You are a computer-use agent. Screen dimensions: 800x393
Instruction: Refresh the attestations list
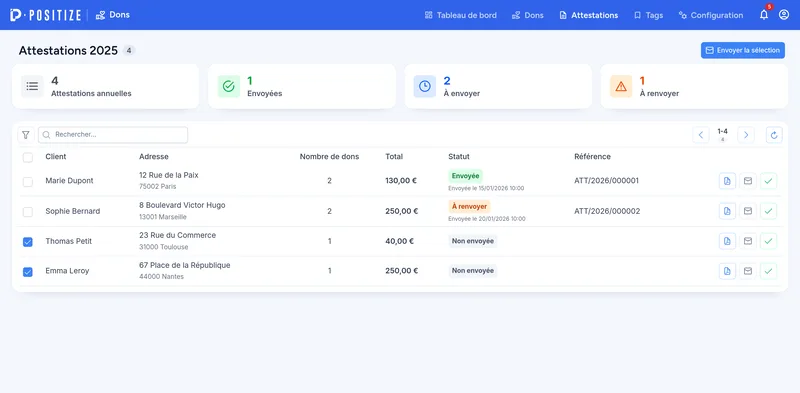point(774,135)
